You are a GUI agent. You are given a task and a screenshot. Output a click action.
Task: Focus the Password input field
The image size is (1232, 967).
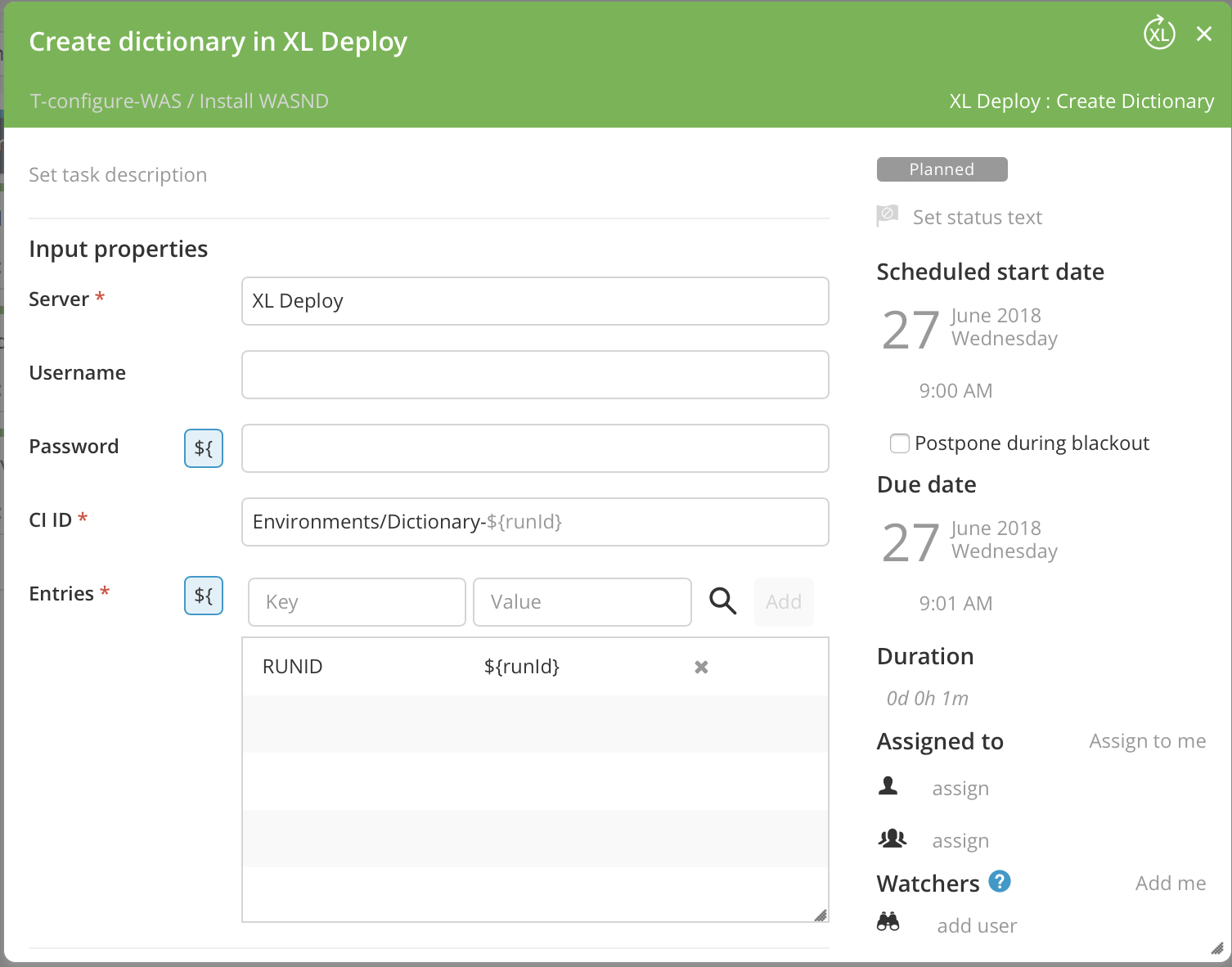point(535,448)
